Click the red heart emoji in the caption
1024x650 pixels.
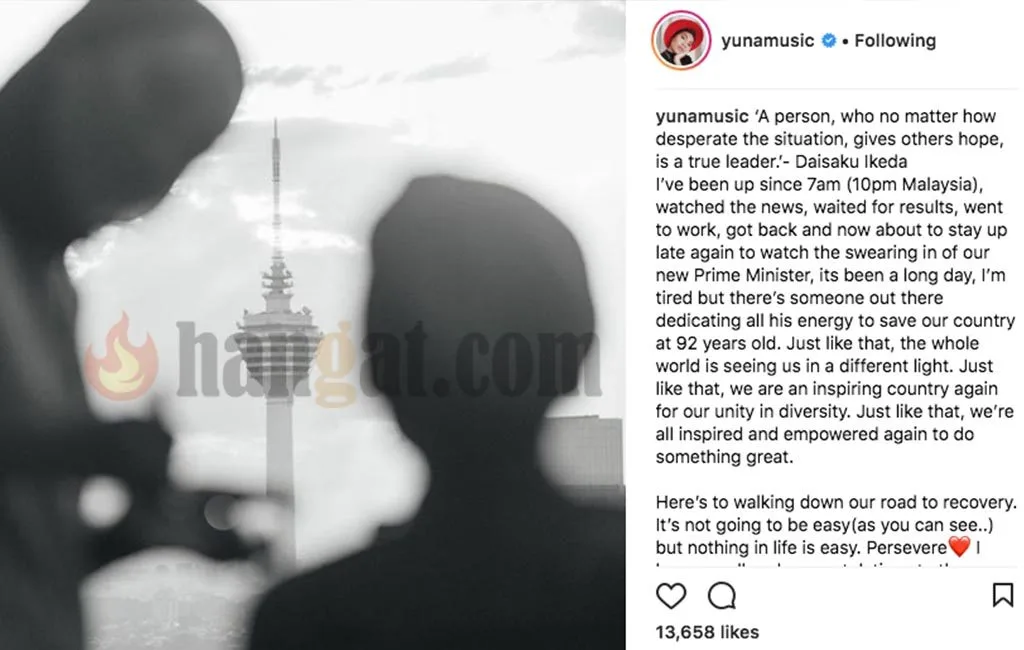point(959,547)
